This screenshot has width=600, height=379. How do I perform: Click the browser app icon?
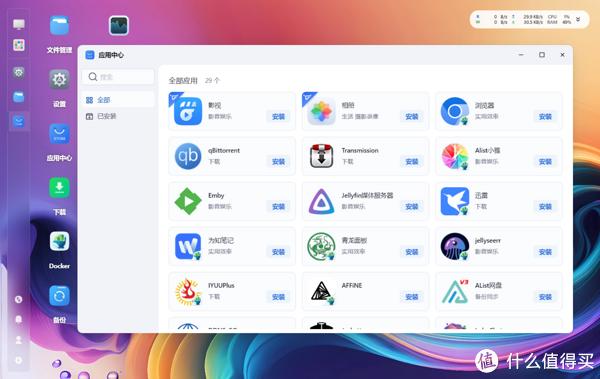tap(455, 111)
